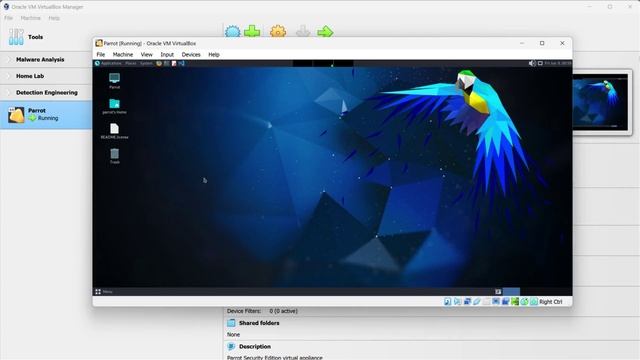640x360 pixels.
Task: Click the Description section heading
Action: coord(255,347)
